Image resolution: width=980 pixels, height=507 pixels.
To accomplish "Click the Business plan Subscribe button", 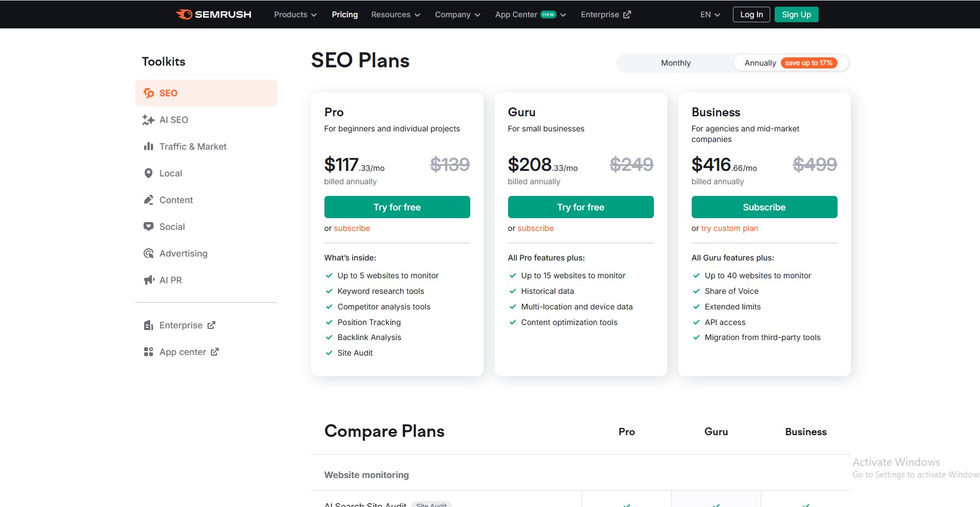I will click(764, 207).
